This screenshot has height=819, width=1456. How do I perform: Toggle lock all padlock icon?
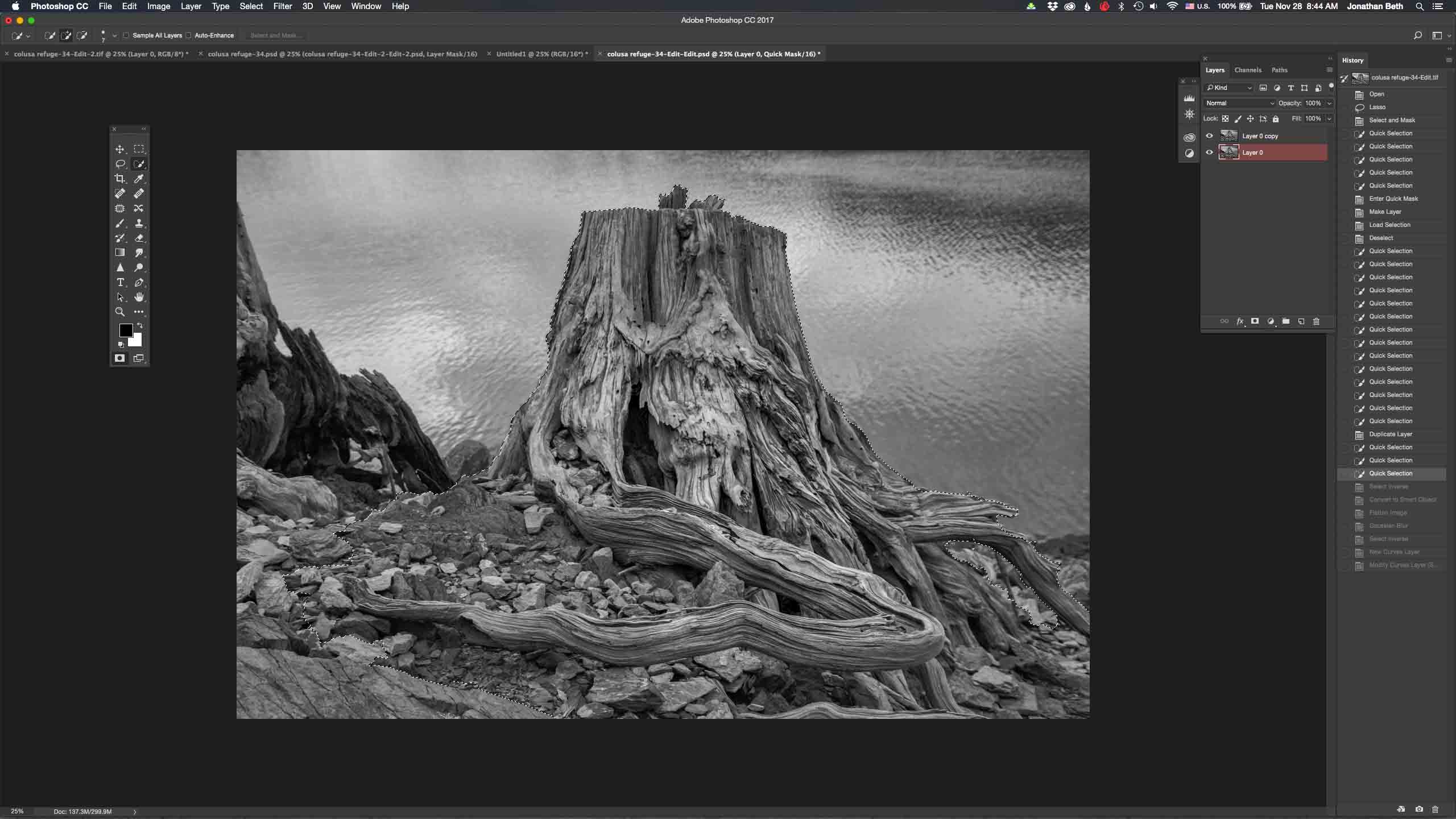pos(1276,119)
